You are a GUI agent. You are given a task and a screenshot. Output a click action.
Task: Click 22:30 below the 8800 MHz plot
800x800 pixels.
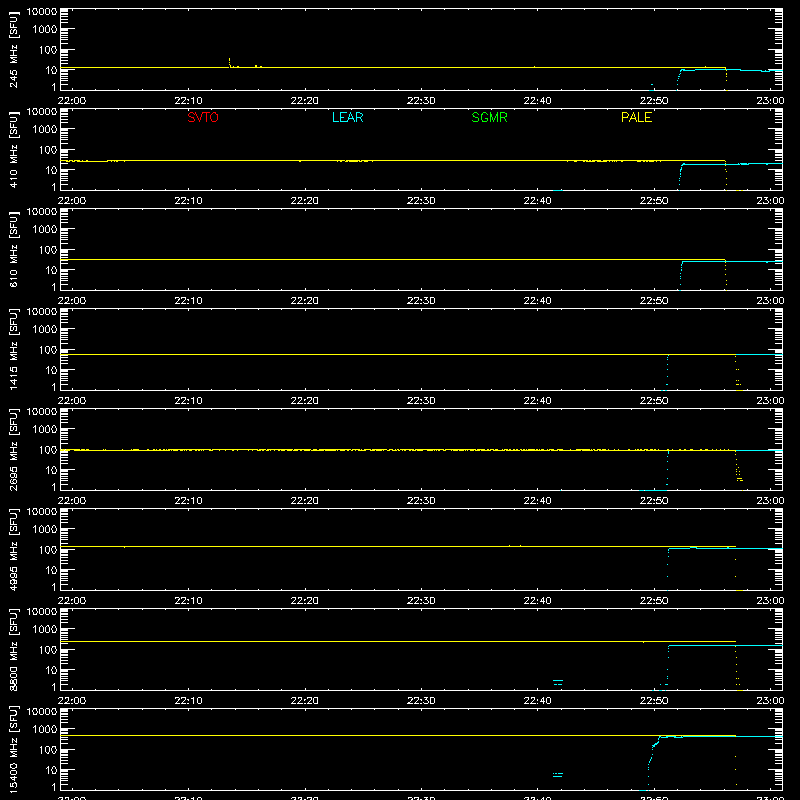tap(421, 701)
